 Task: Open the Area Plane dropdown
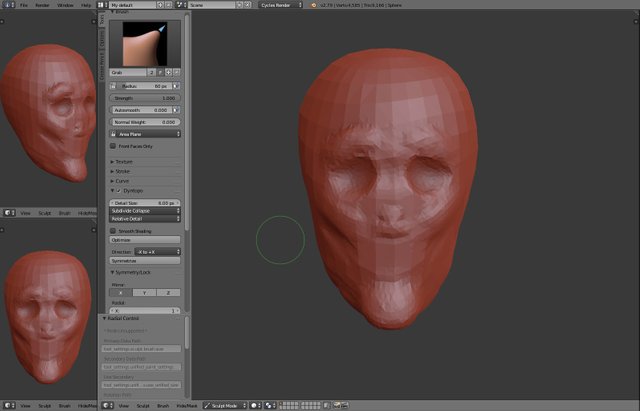[144, 133]
